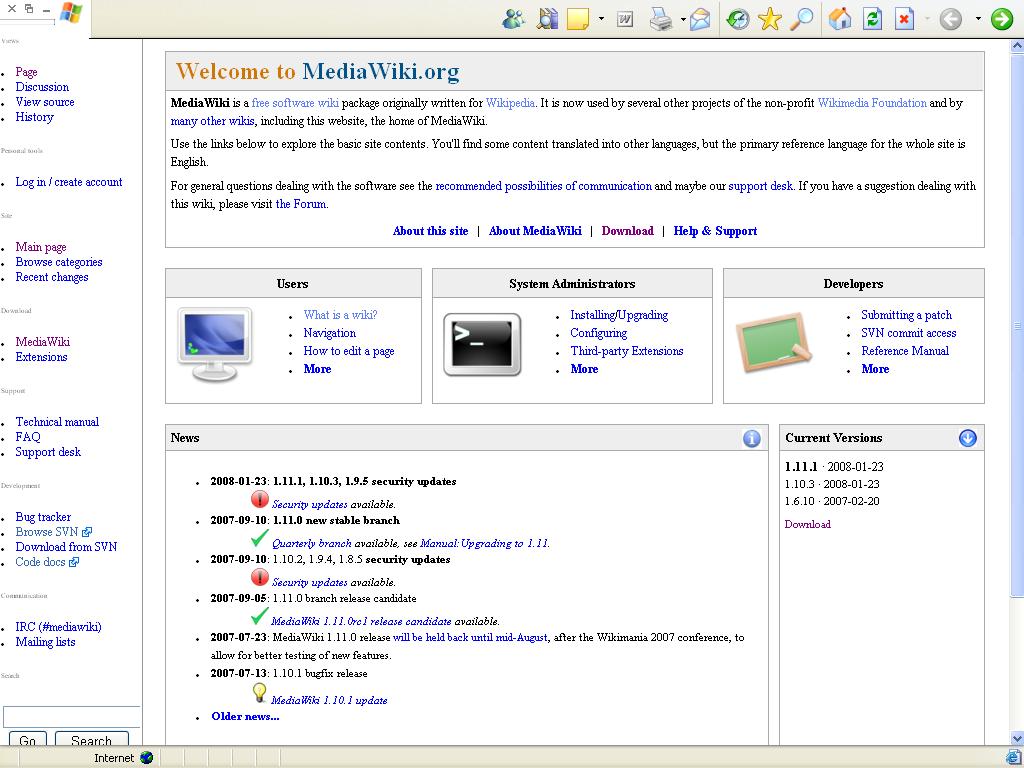Viewport: 1024px width, 768px height.
Task: Click the Download link in the top navigation row
Action: point(628,231)
